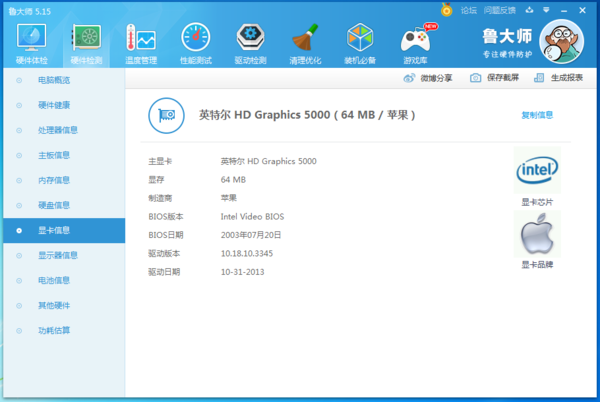Select 硬件健康 in sidebar
The image size is (600, 402).
tap(64, 105)
